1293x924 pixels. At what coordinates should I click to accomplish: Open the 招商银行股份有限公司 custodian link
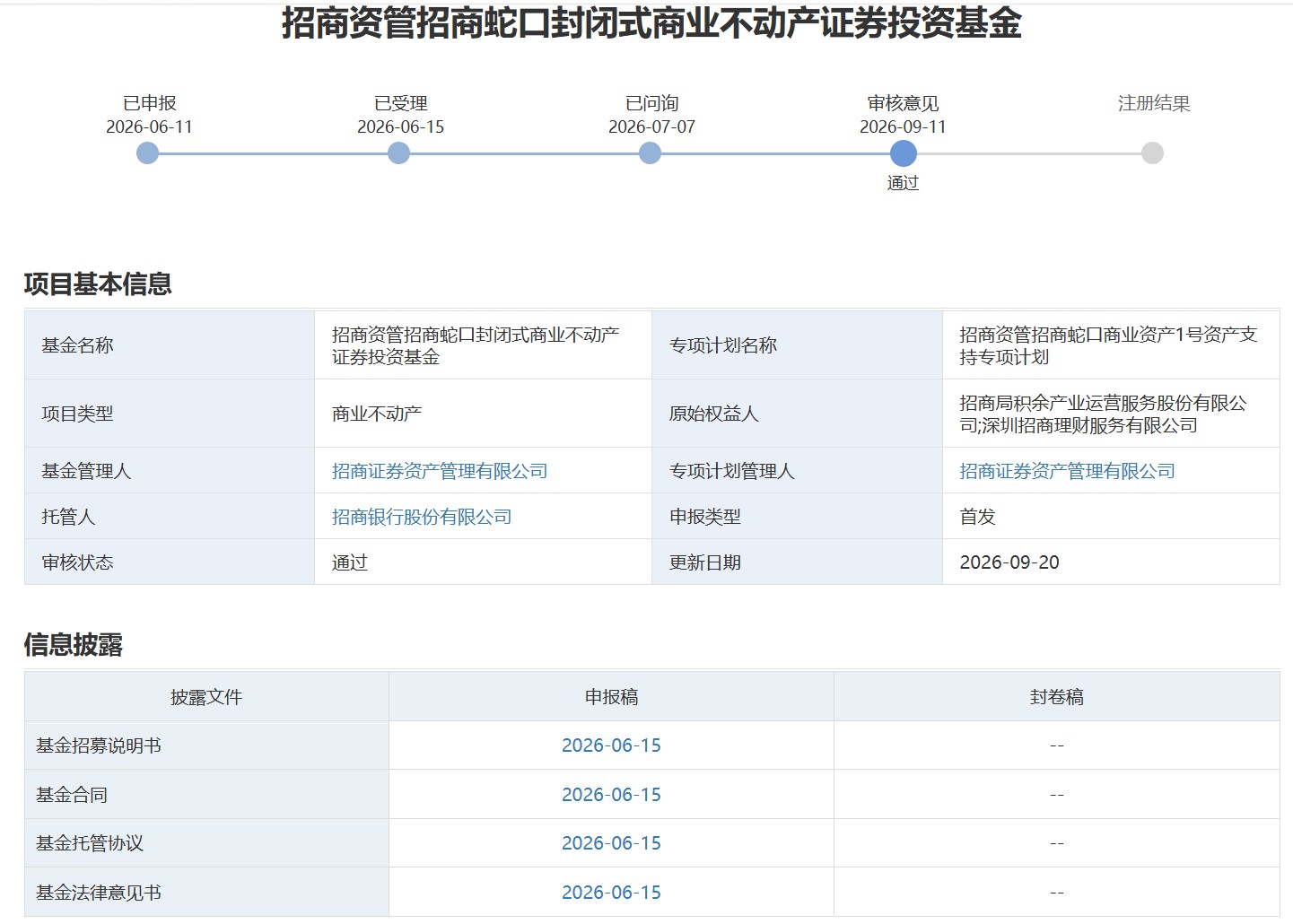coord(422,517)
